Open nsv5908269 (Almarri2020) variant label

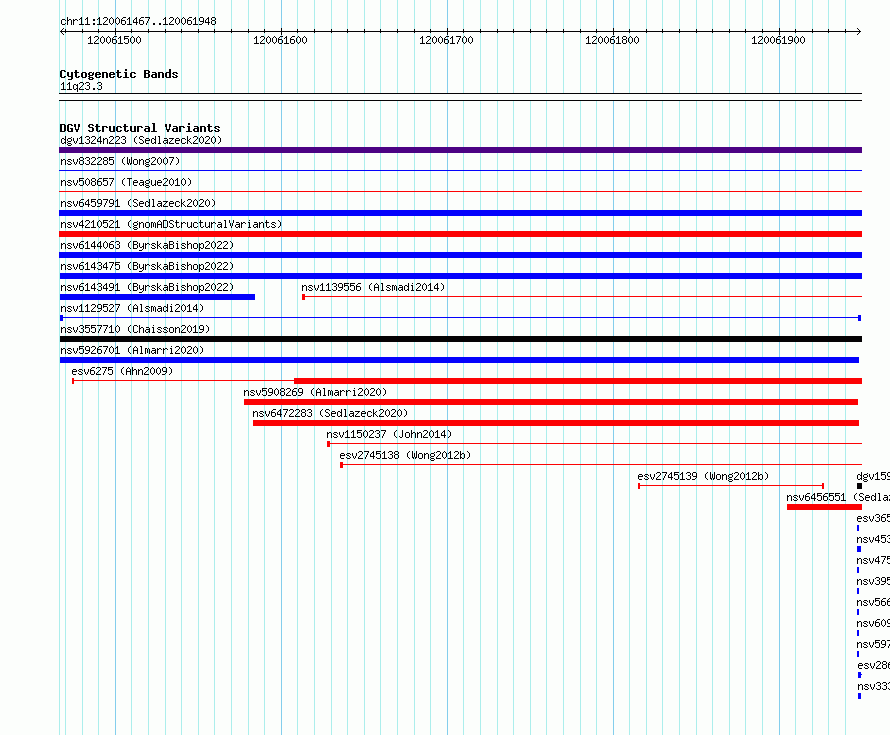click(315, 392)
